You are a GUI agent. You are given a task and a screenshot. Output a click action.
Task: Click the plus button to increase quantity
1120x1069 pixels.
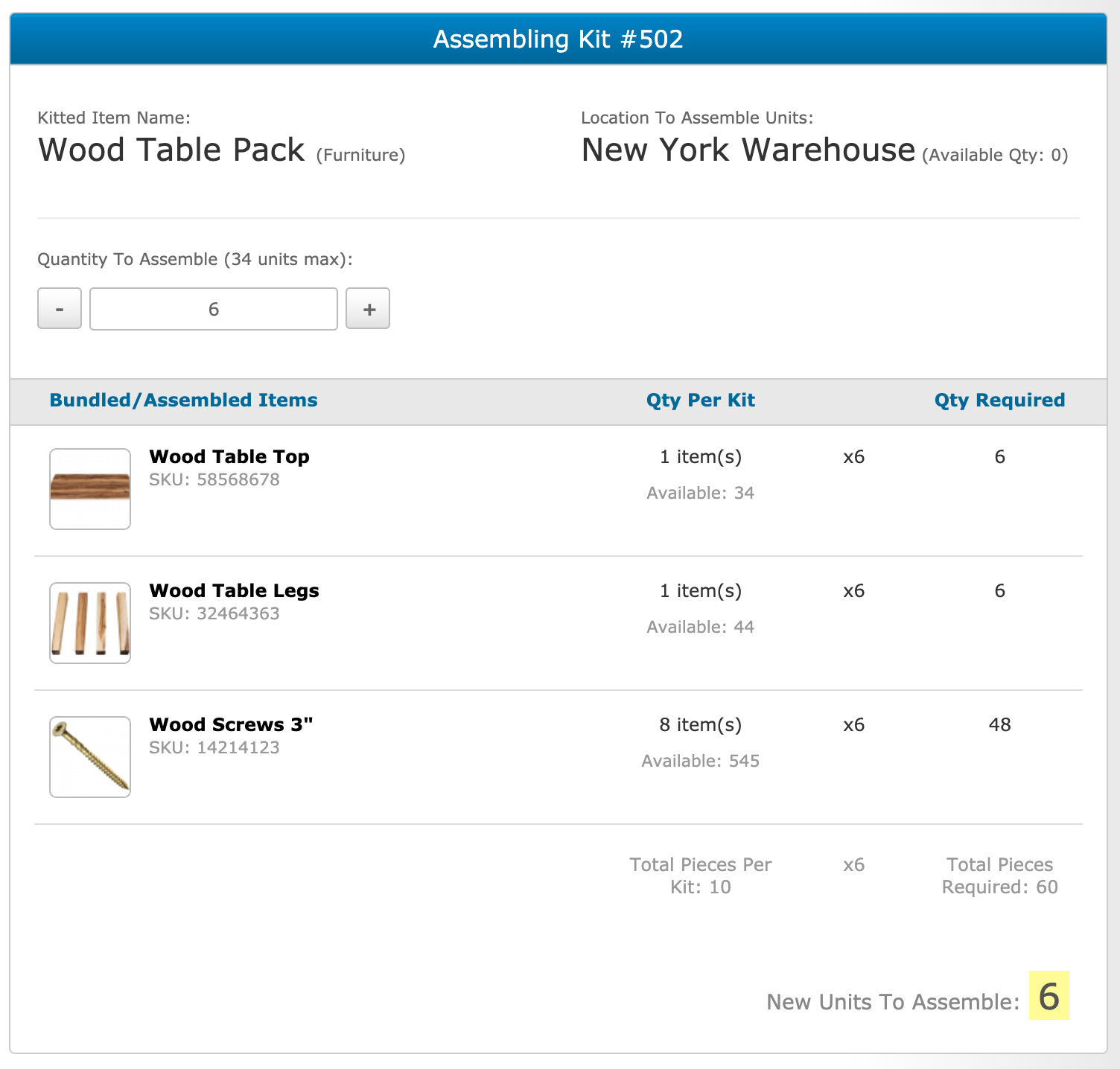(368, 309)
